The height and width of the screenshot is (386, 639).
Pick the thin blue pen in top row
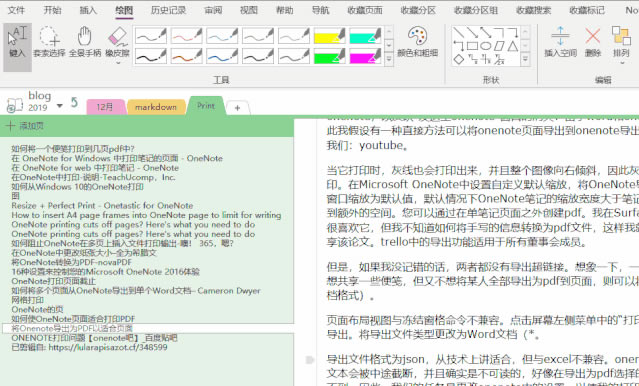[222, 36]
